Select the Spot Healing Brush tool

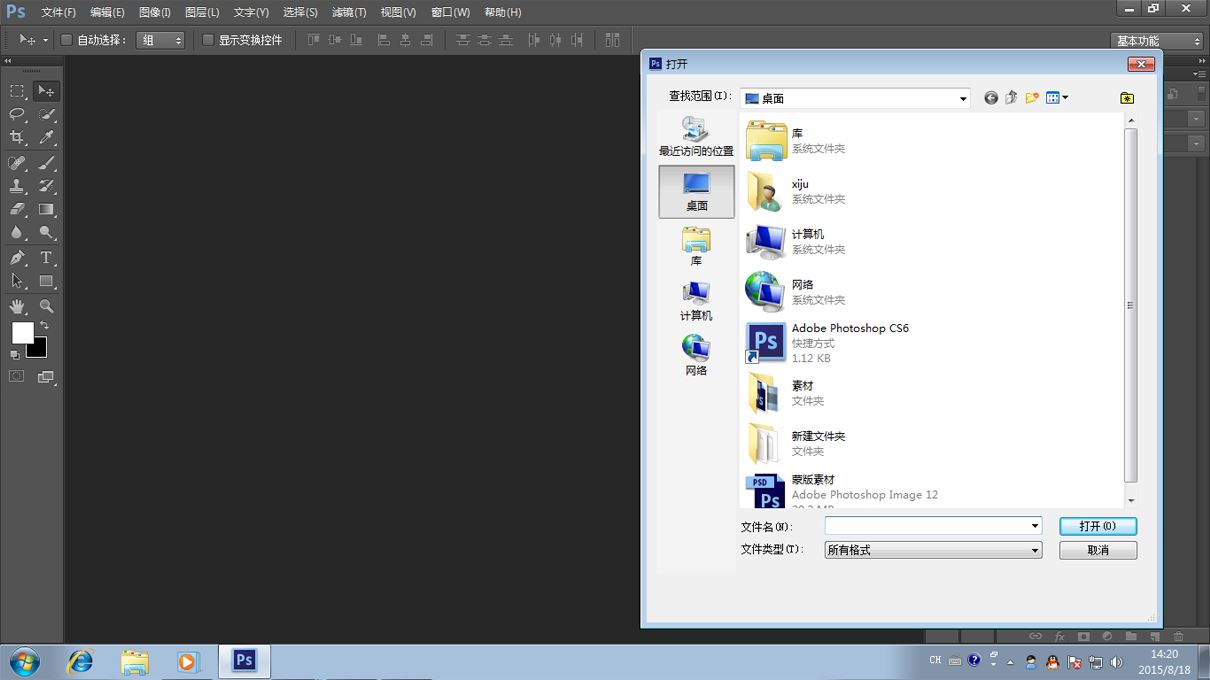pos(17,163)
